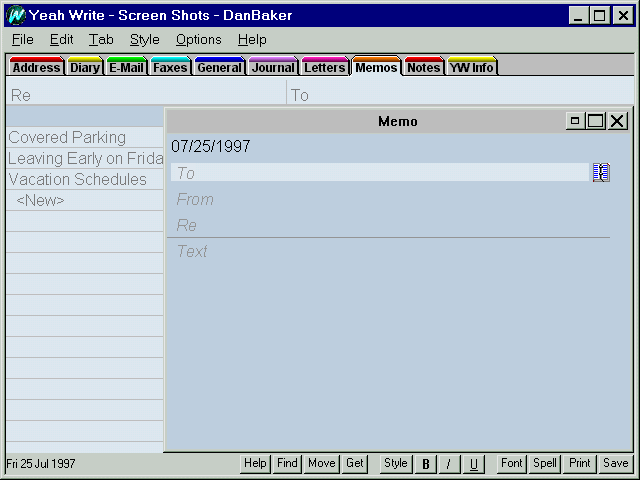This screenshot has height=480, width=640.
Task: Shrink the Memo panel with its small-box button
Action: [575, 121]
